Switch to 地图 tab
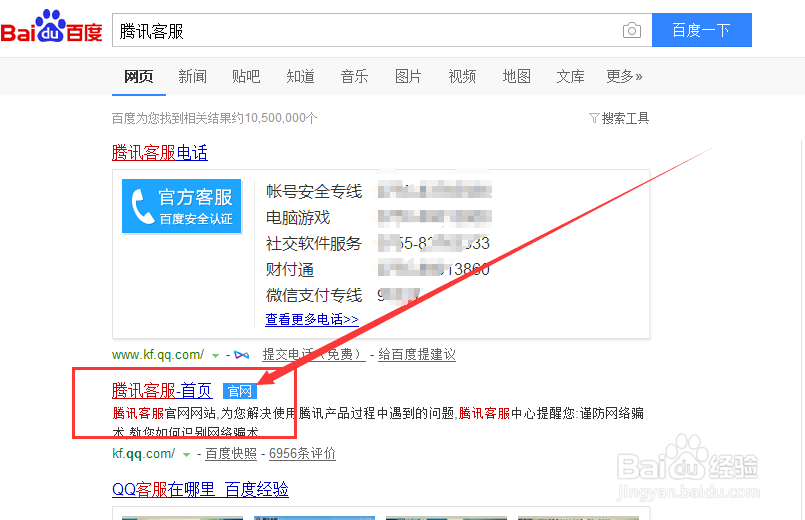The height and width of the screenshot is (520, 805). [516, 76]
